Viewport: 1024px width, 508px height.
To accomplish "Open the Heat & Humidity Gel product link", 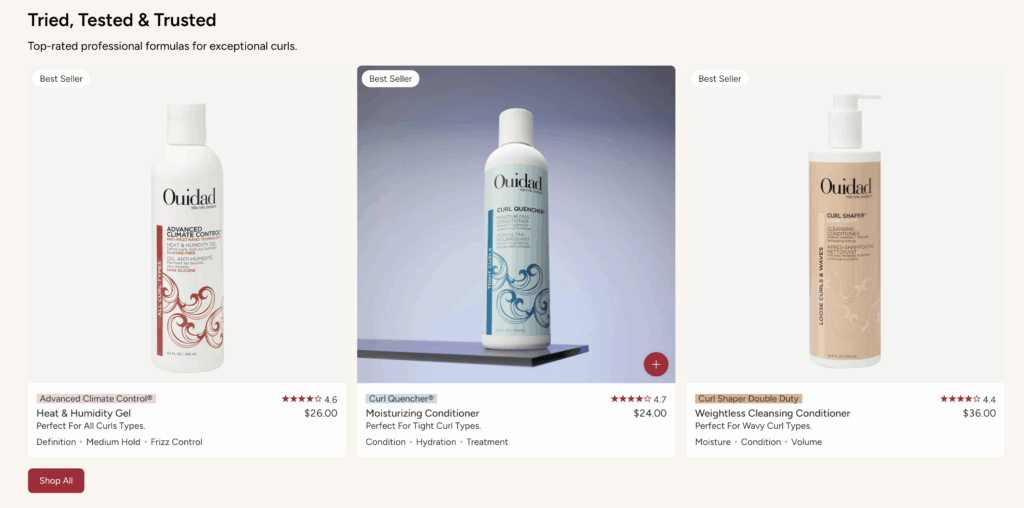I will point(84,413).
